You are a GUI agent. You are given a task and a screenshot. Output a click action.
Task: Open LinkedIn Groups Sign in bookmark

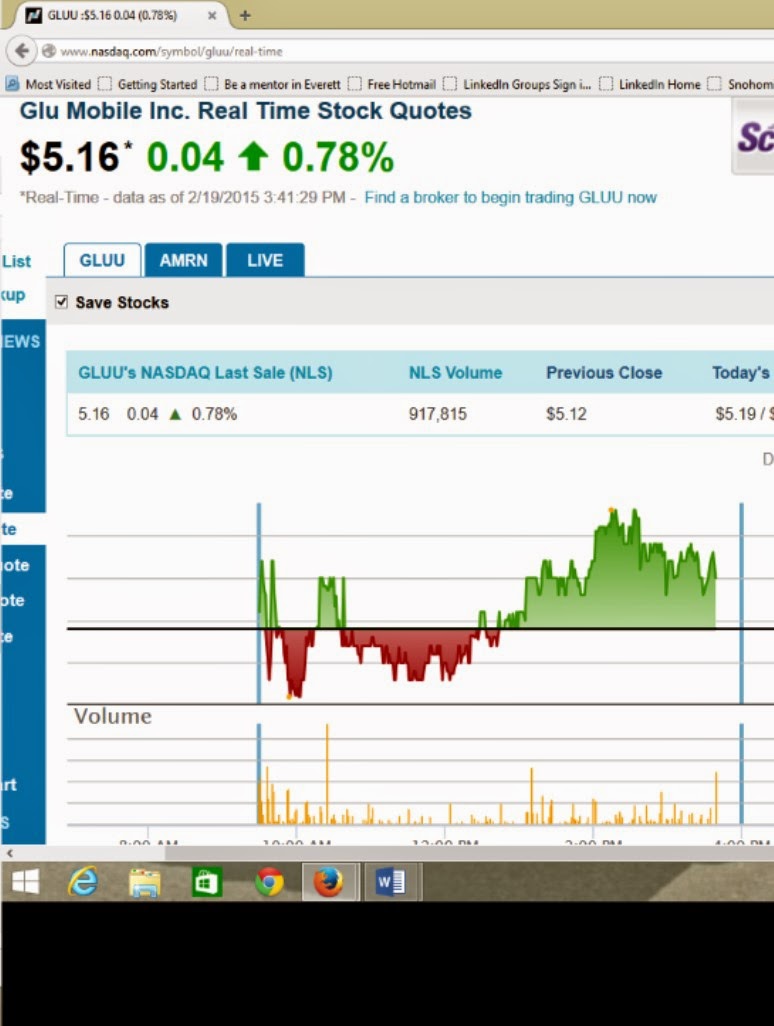(518, 84)
